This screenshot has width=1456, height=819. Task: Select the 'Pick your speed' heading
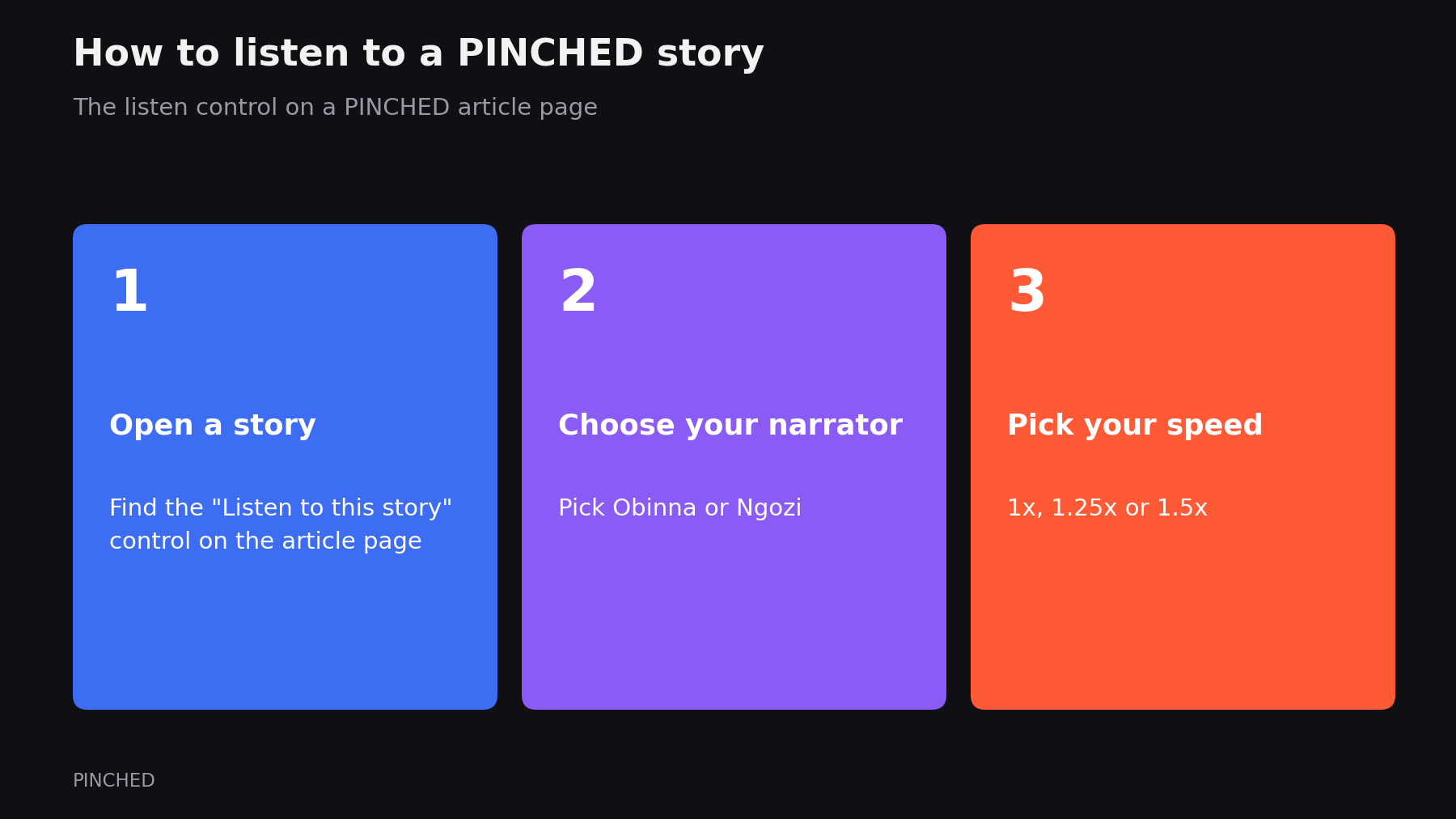pos(1135,426)
